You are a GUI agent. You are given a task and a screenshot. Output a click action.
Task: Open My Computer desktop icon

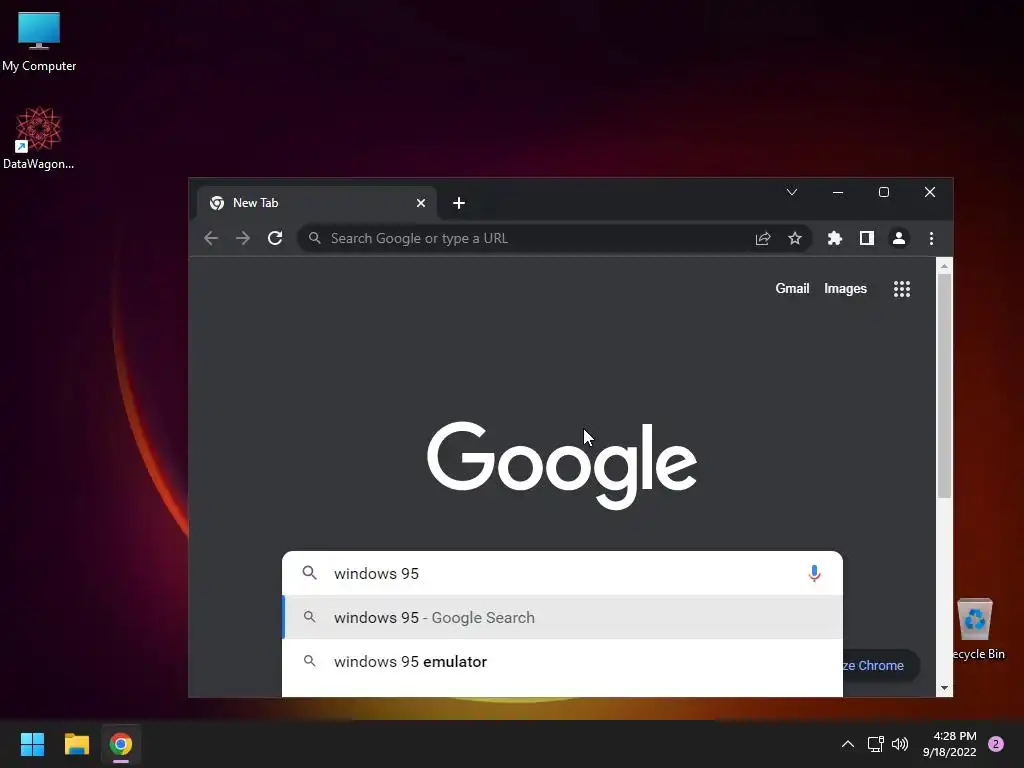click(39, 41)
